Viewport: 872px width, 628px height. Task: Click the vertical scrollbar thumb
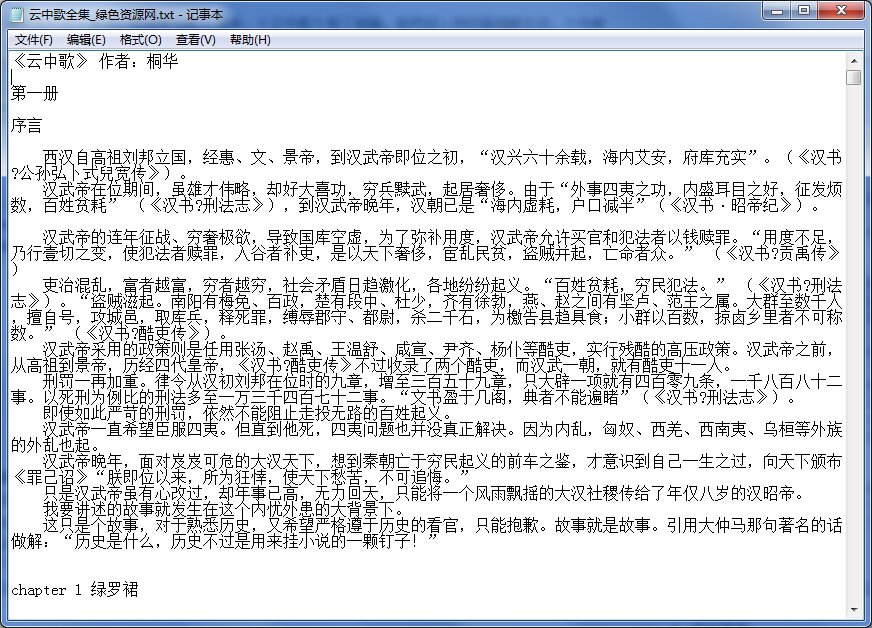(854, 77)
